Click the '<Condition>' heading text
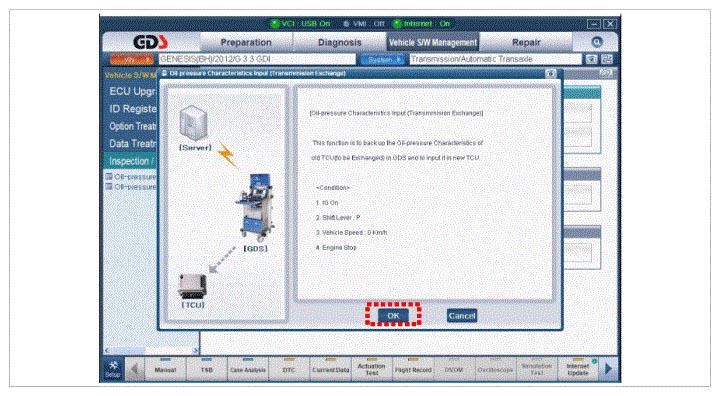The width and height of the screenshot is (720, 396). [332, 188]
